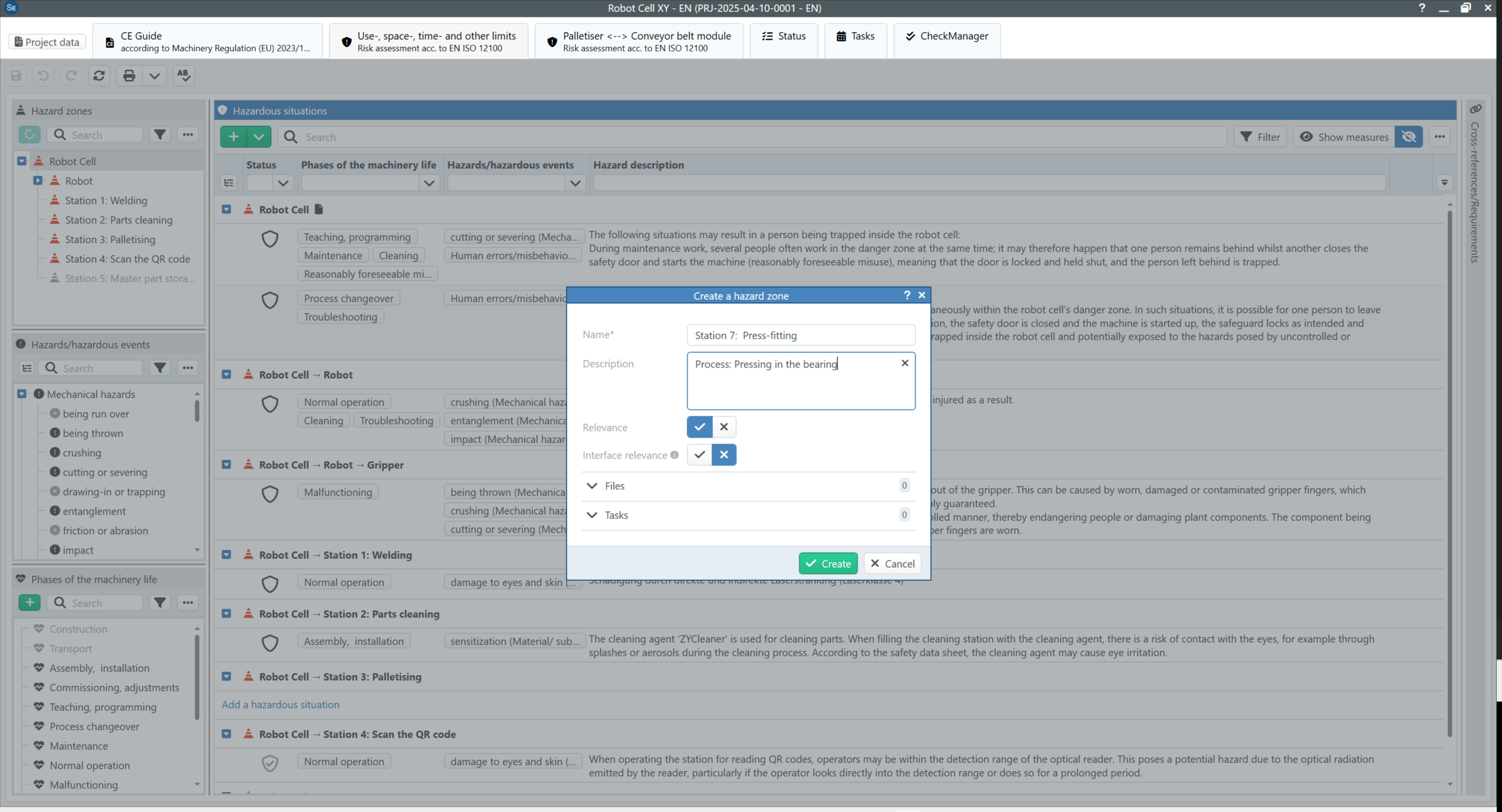
Task: Click the Name input field
Action: coord(801,335)
